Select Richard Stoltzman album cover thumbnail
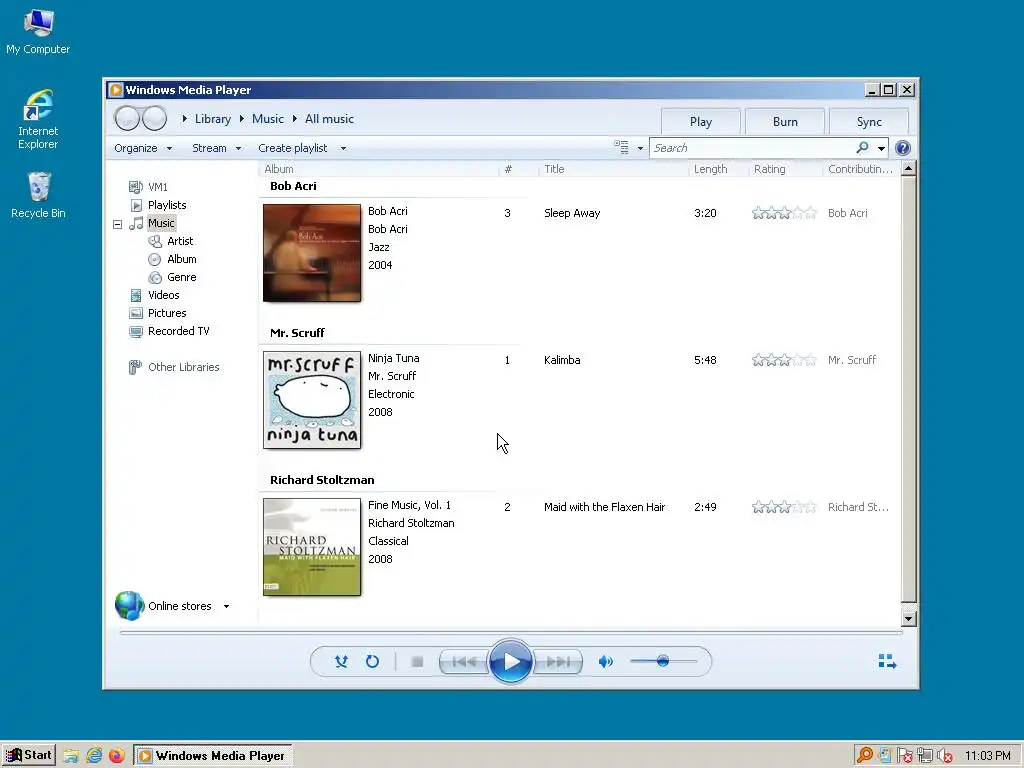 pyautogui.click(x=312, y=547)
